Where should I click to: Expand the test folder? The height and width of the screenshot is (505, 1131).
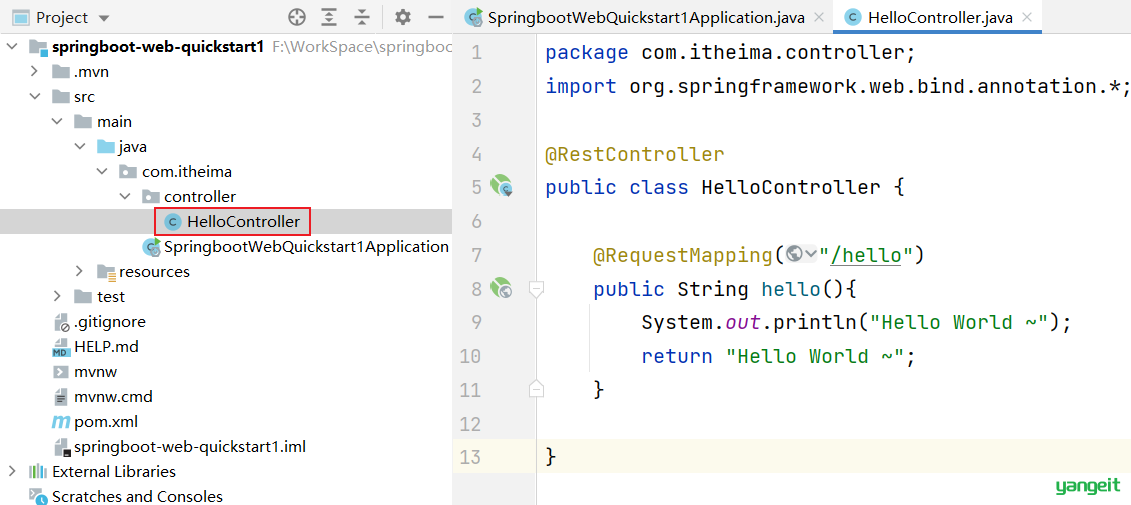tap(57, 297)
